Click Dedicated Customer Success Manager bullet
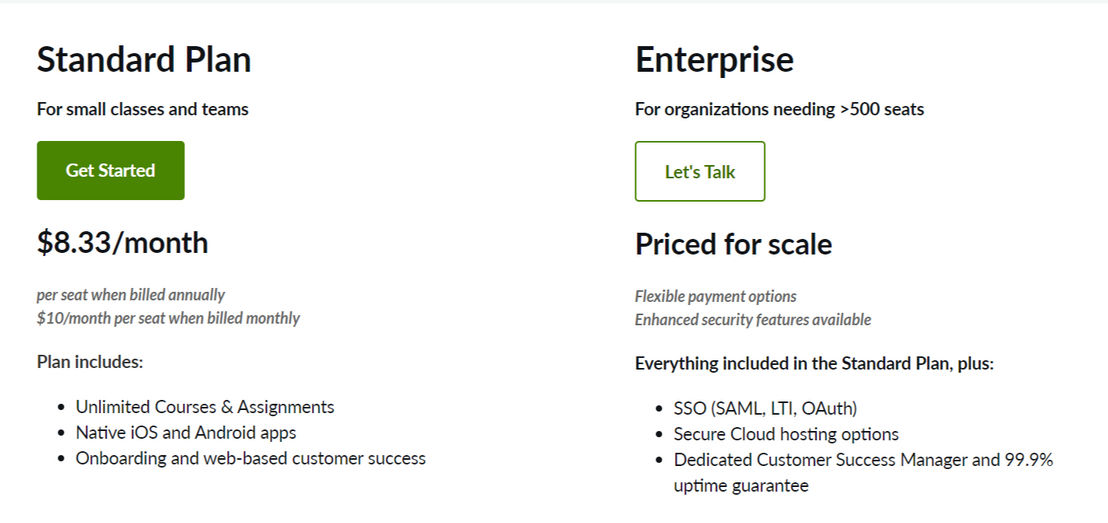 [x=864, y=473]
